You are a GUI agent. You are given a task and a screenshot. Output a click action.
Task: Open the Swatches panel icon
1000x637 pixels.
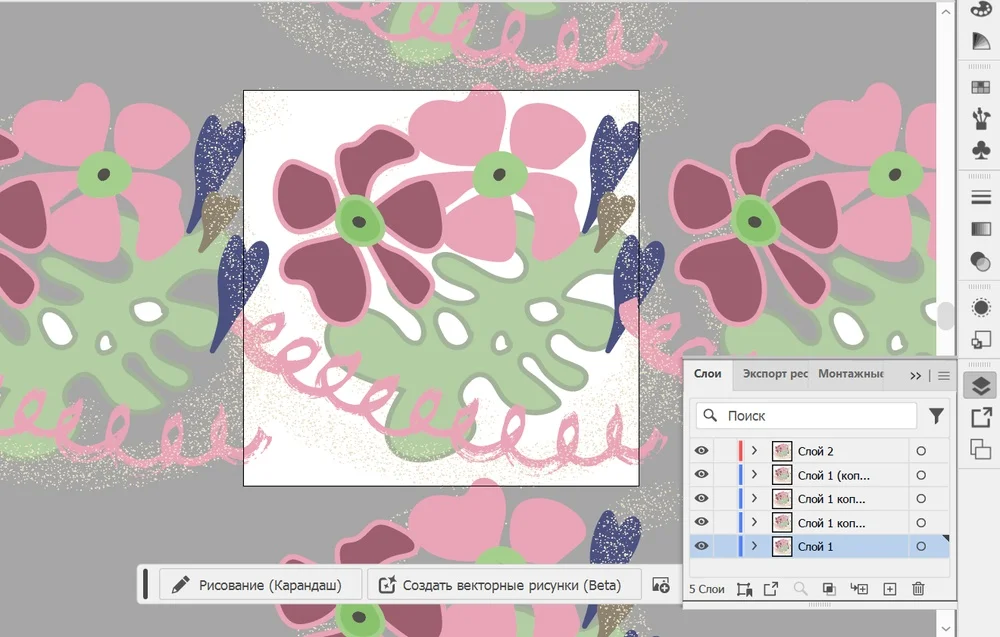click(x=980, y=87)
